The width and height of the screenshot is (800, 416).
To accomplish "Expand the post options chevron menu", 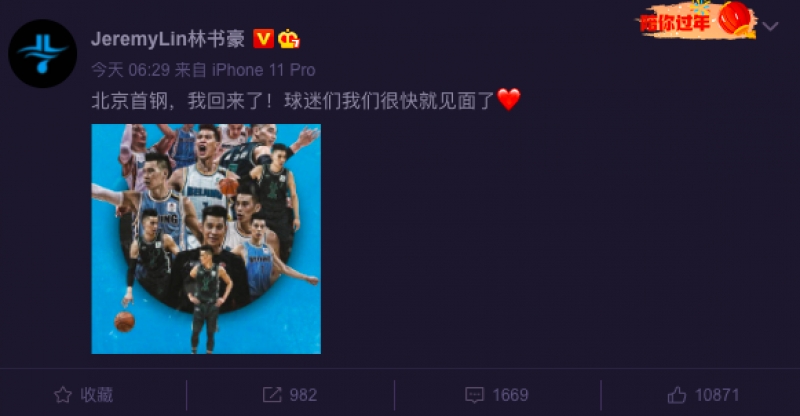I will [x=770, y=26].
